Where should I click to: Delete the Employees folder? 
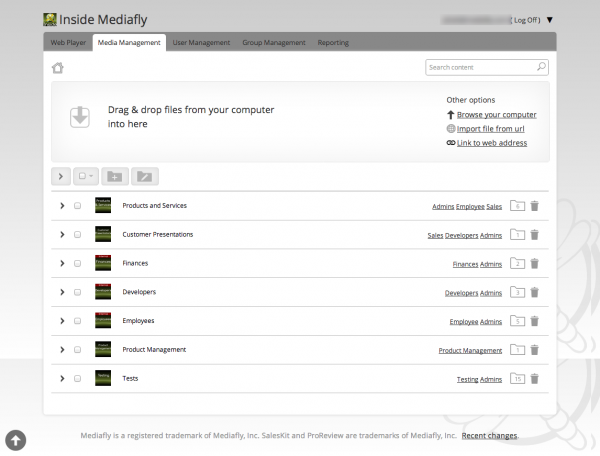(535, 321)
